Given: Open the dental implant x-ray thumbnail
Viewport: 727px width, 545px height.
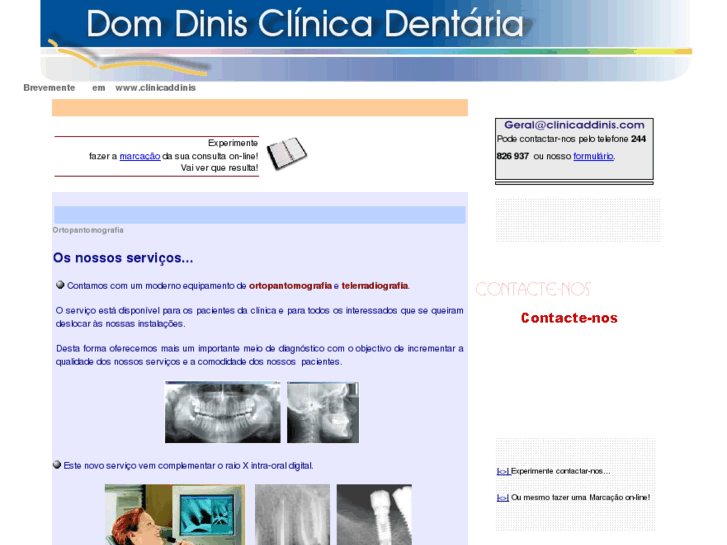Looking at the screenshot, I should (x=374, y=514).
